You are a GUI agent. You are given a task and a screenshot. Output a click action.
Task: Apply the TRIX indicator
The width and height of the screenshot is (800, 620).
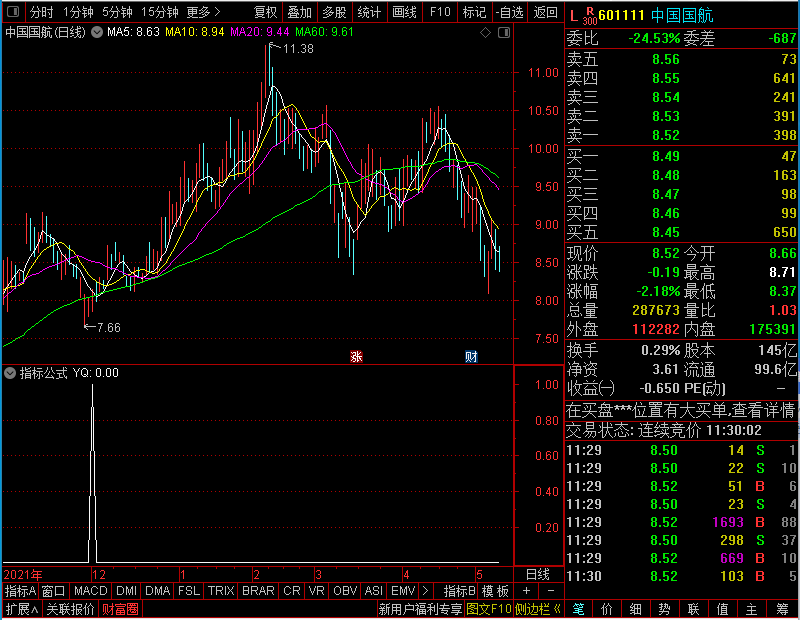click(221, 591)
